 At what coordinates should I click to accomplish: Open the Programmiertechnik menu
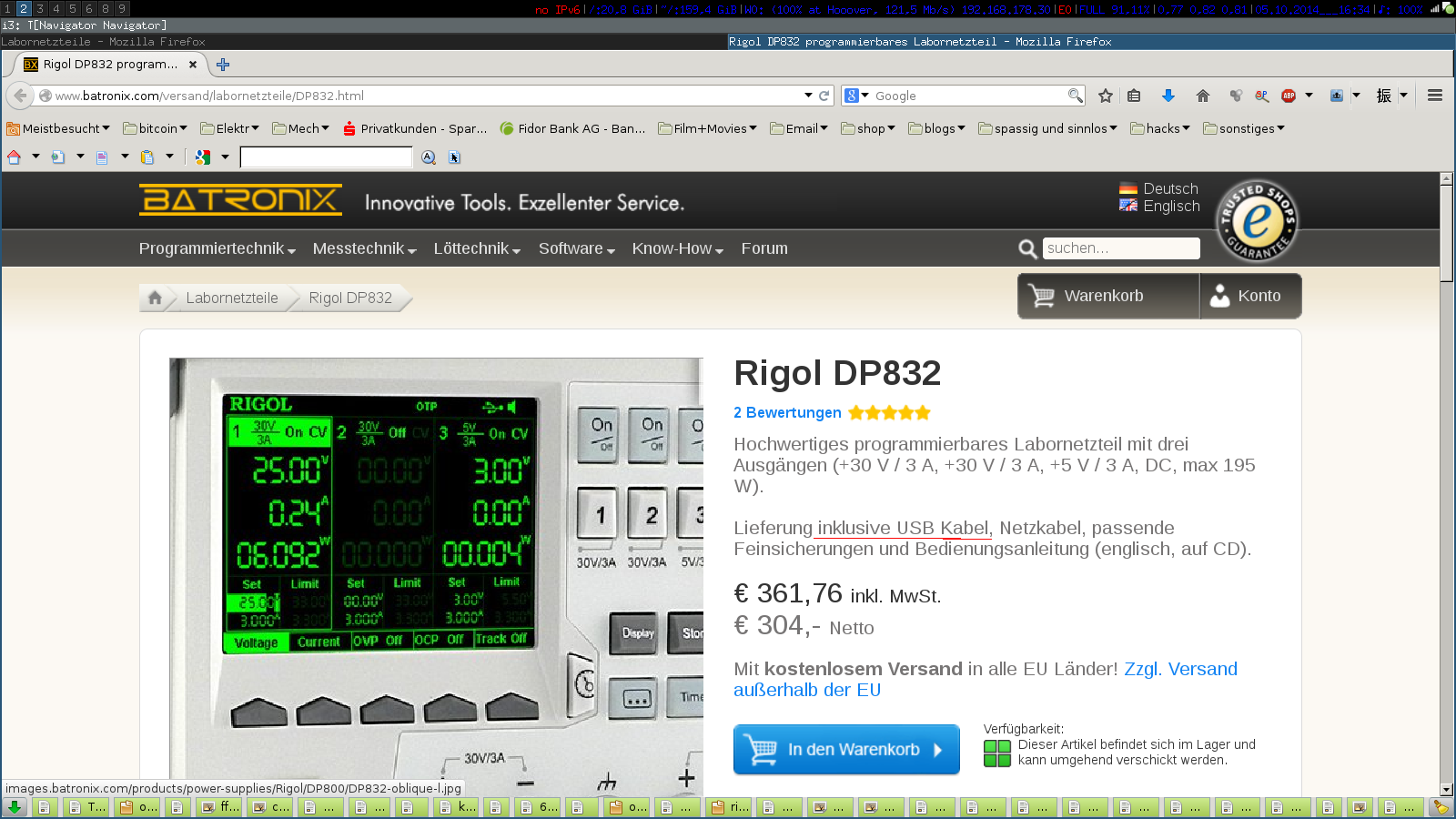coord(217,248)
